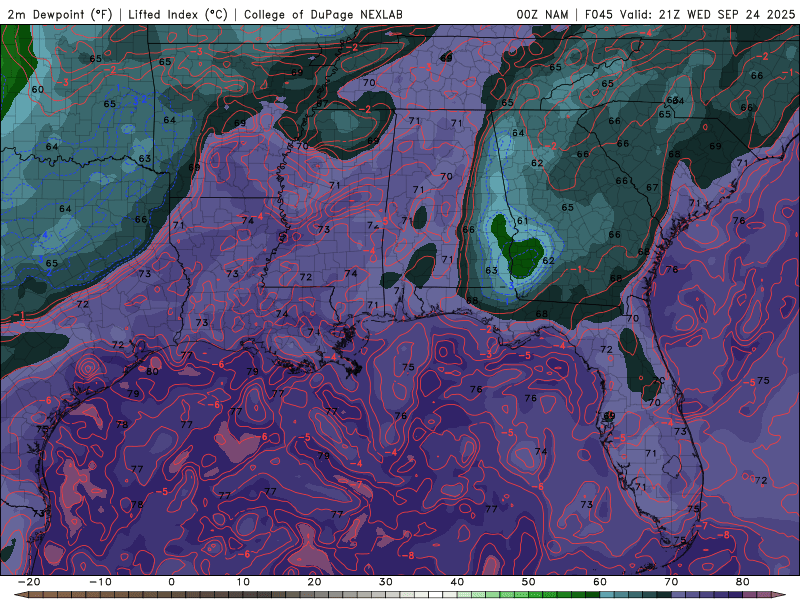Click the '20' colorbar tick label
This screenshot has width=800, height=600.
[x=314, y=582]
